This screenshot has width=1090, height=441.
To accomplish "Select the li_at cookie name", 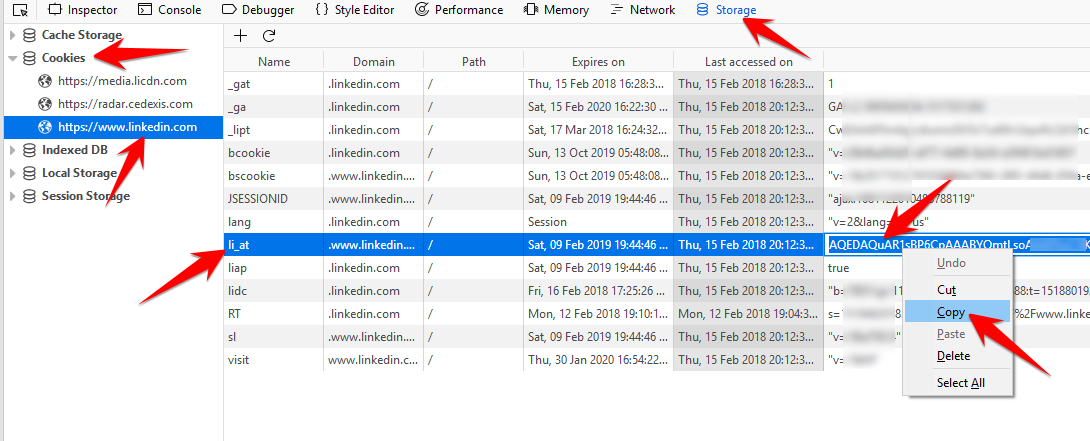I will click(x=238, y=245).
